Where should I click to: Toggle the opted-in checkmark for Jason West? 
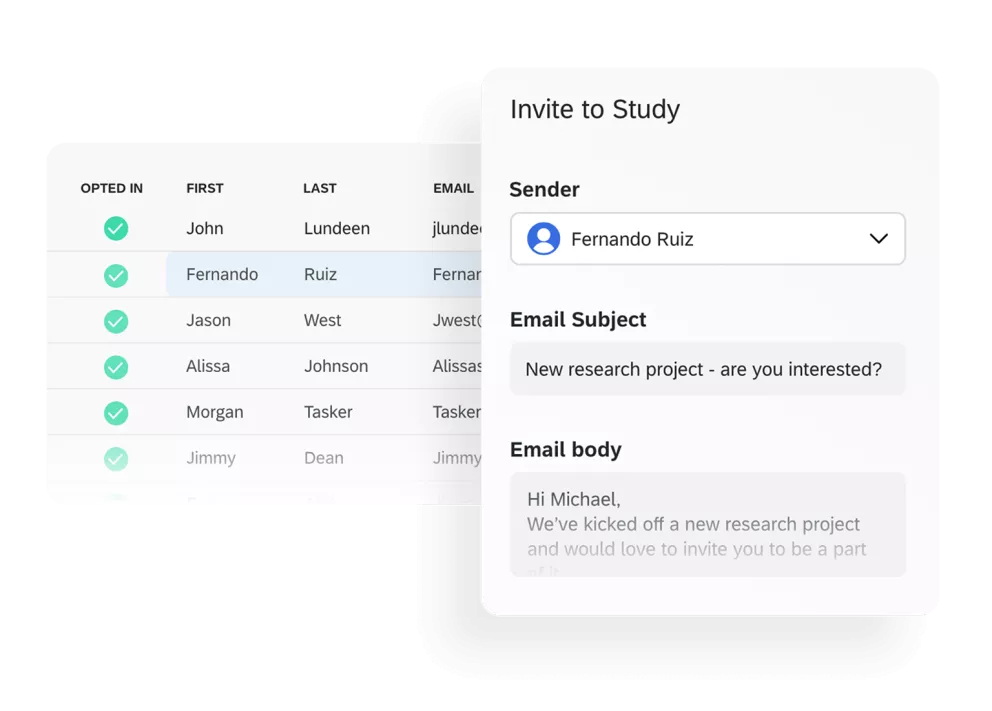pos(116,321)
